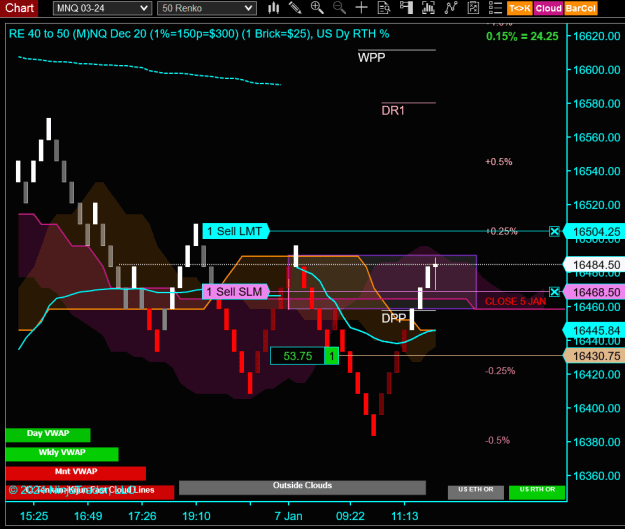The image size is (625, 529).
Task: Cancel the Sell LMT order via X
Action: click(554, 231)
